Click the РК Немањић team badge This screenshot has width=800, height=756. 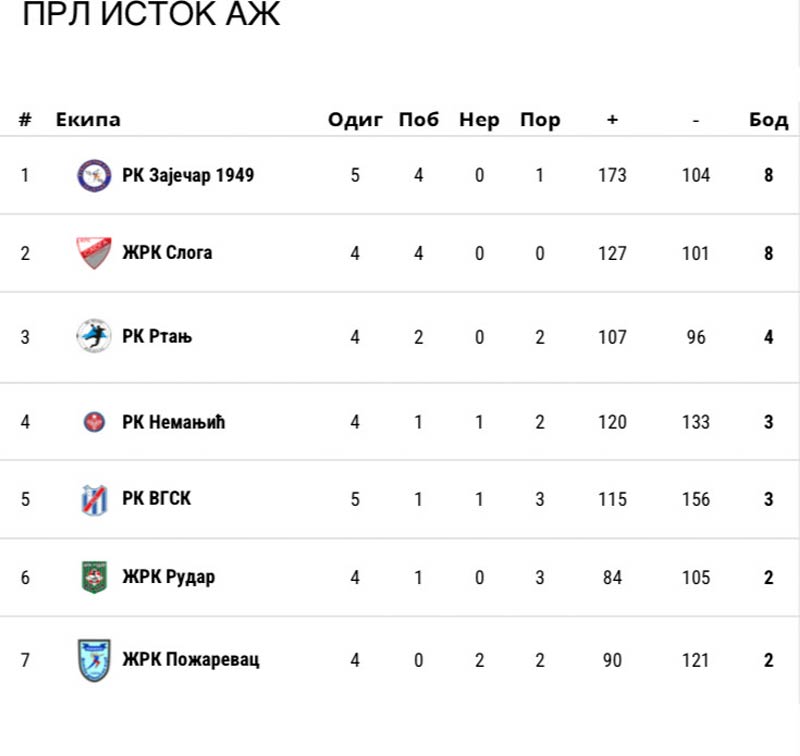pyautogui.click(x=94, y=422)
